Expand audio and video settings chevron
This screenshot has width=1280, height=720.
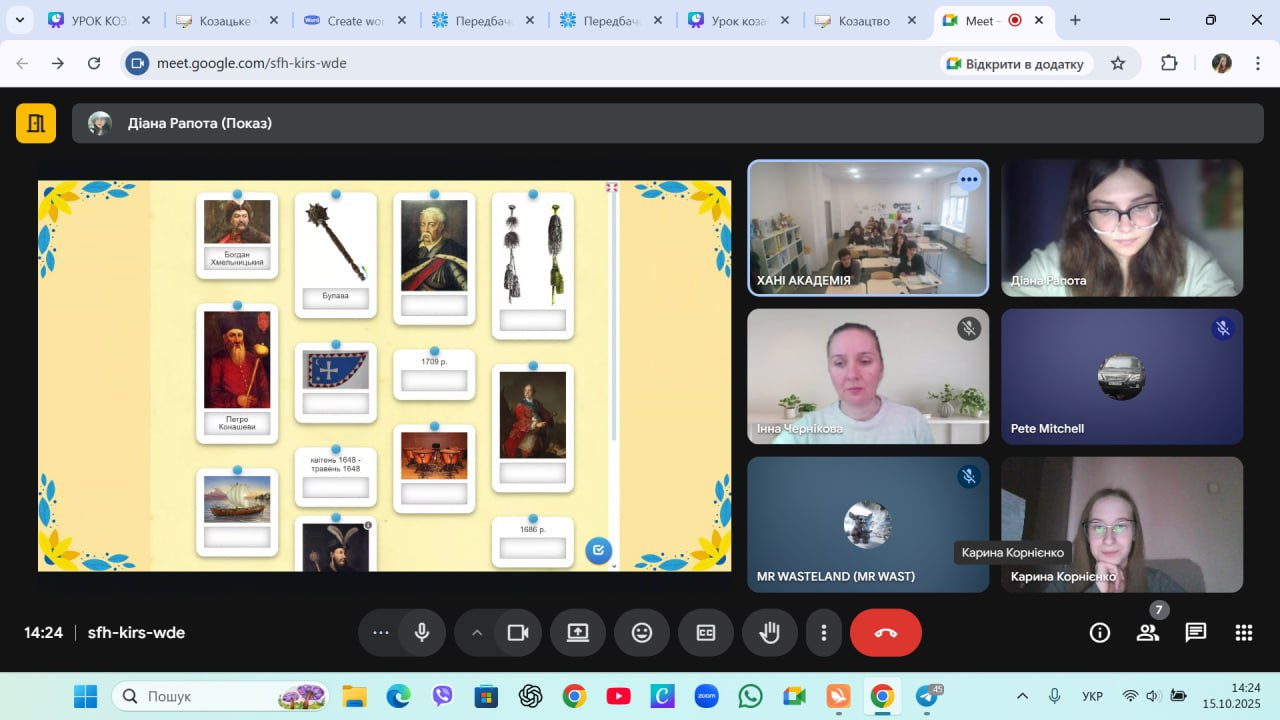click(477, 633)
